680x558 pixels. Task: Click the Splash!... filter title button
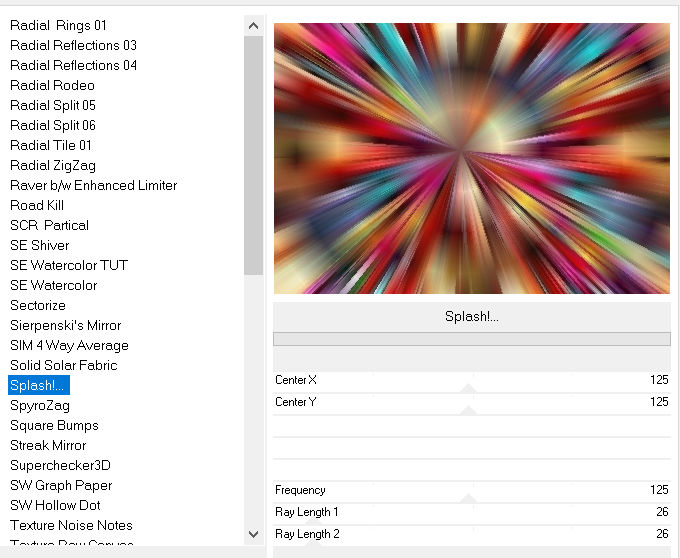[471, 316]
